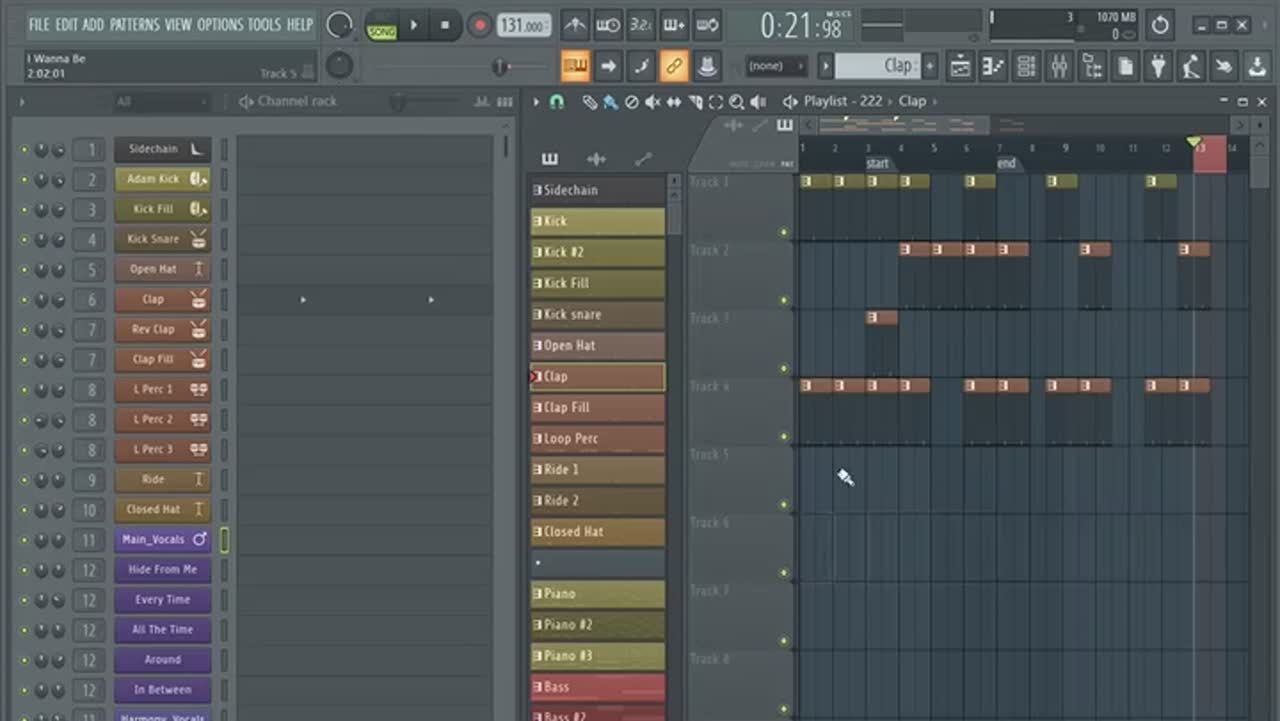Image resolution: width=1280 pixels, height=721 pixels.
Task: Open the OPTIONS menu
Action: coord(219,24)
